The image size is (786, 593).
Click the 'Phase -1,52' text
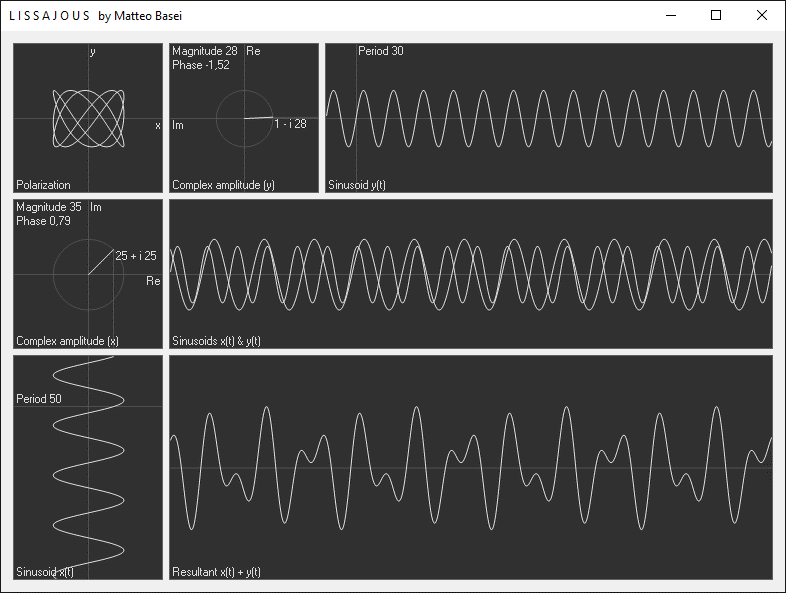click(201, 65)
